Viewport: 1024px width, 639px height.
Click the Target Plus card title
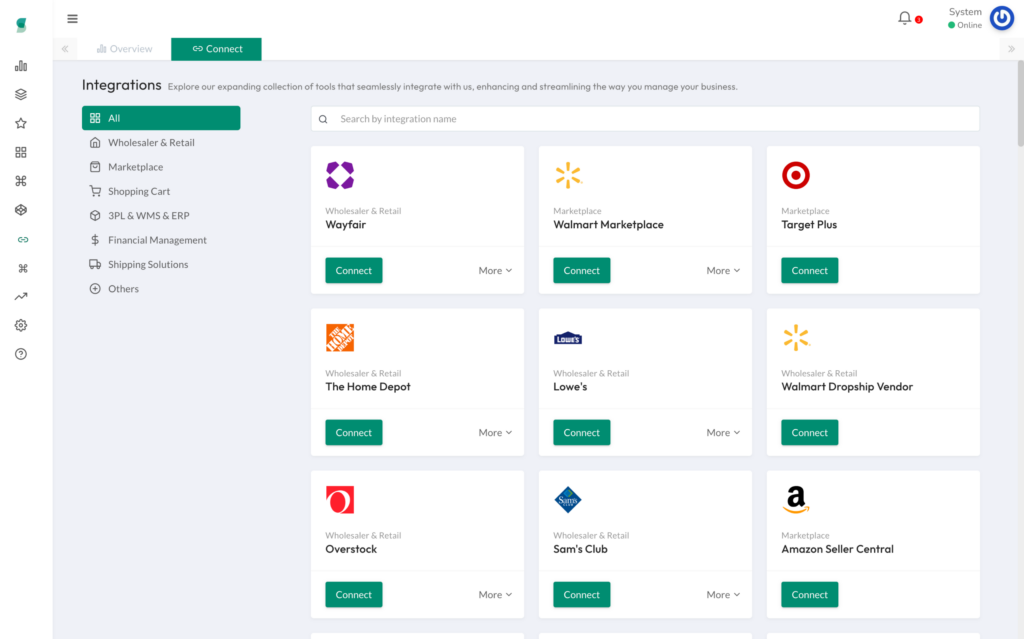[808, 224]
